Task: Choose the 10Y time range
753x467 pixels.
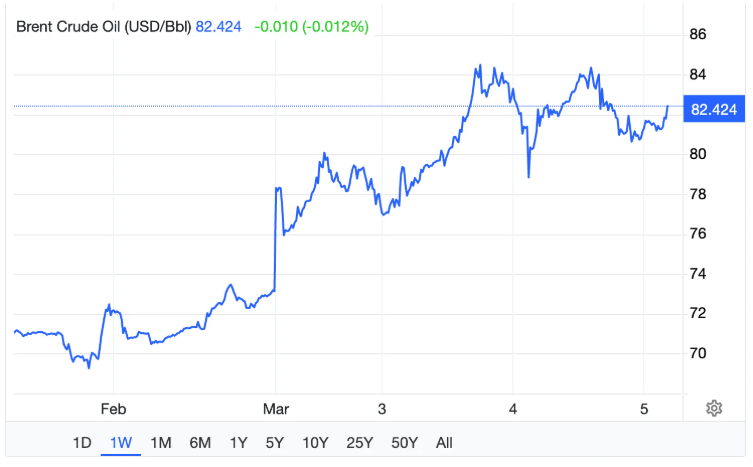Action: pos(315,443)
